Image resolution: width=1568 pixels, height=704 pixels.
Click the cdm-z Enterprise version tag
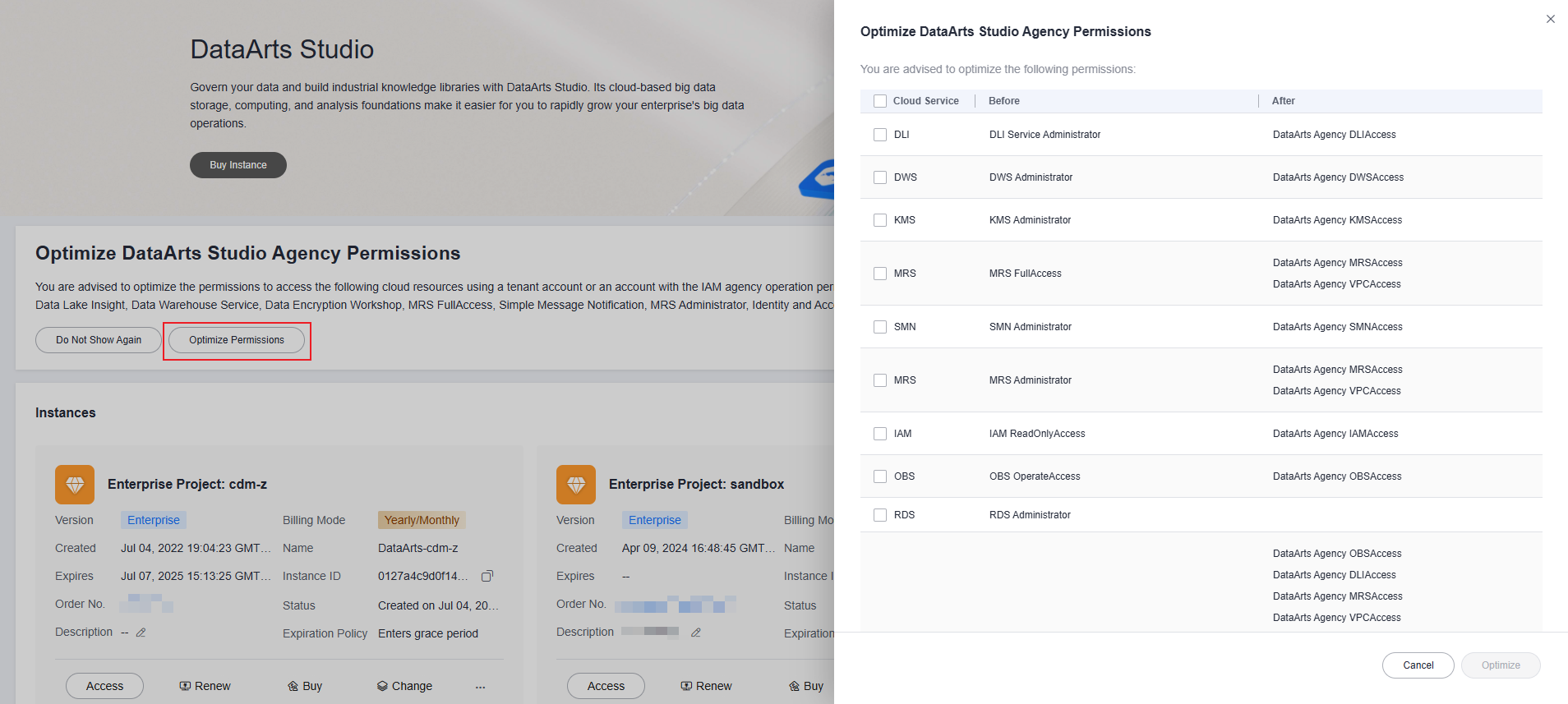coord(154,520)
